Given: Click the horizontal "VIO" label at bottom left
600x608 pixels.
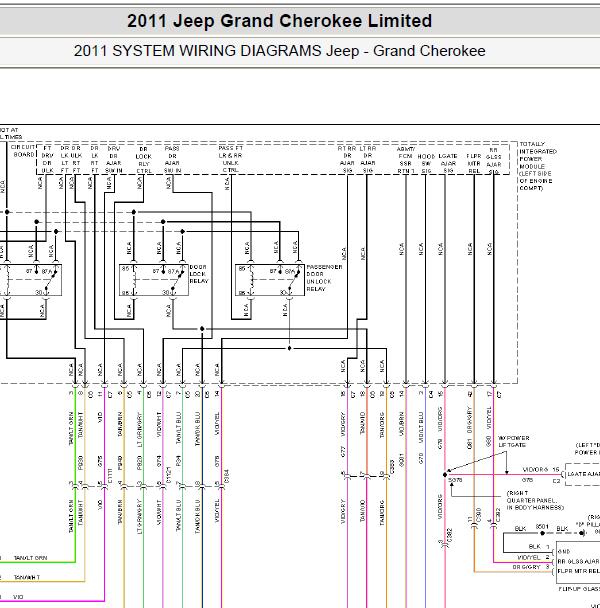Looking at the screenshot, I should [18, 597].
